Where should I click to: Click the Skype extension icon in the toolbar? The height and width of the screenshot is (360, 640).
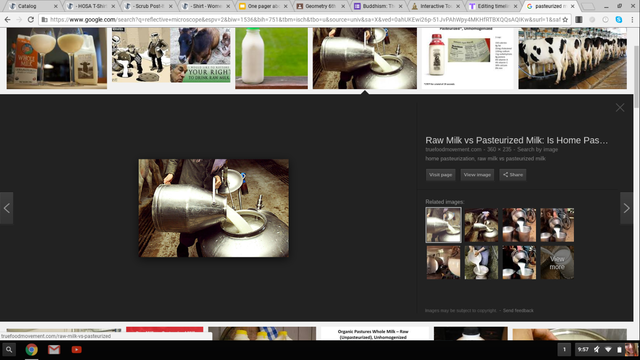coord(619,19)
